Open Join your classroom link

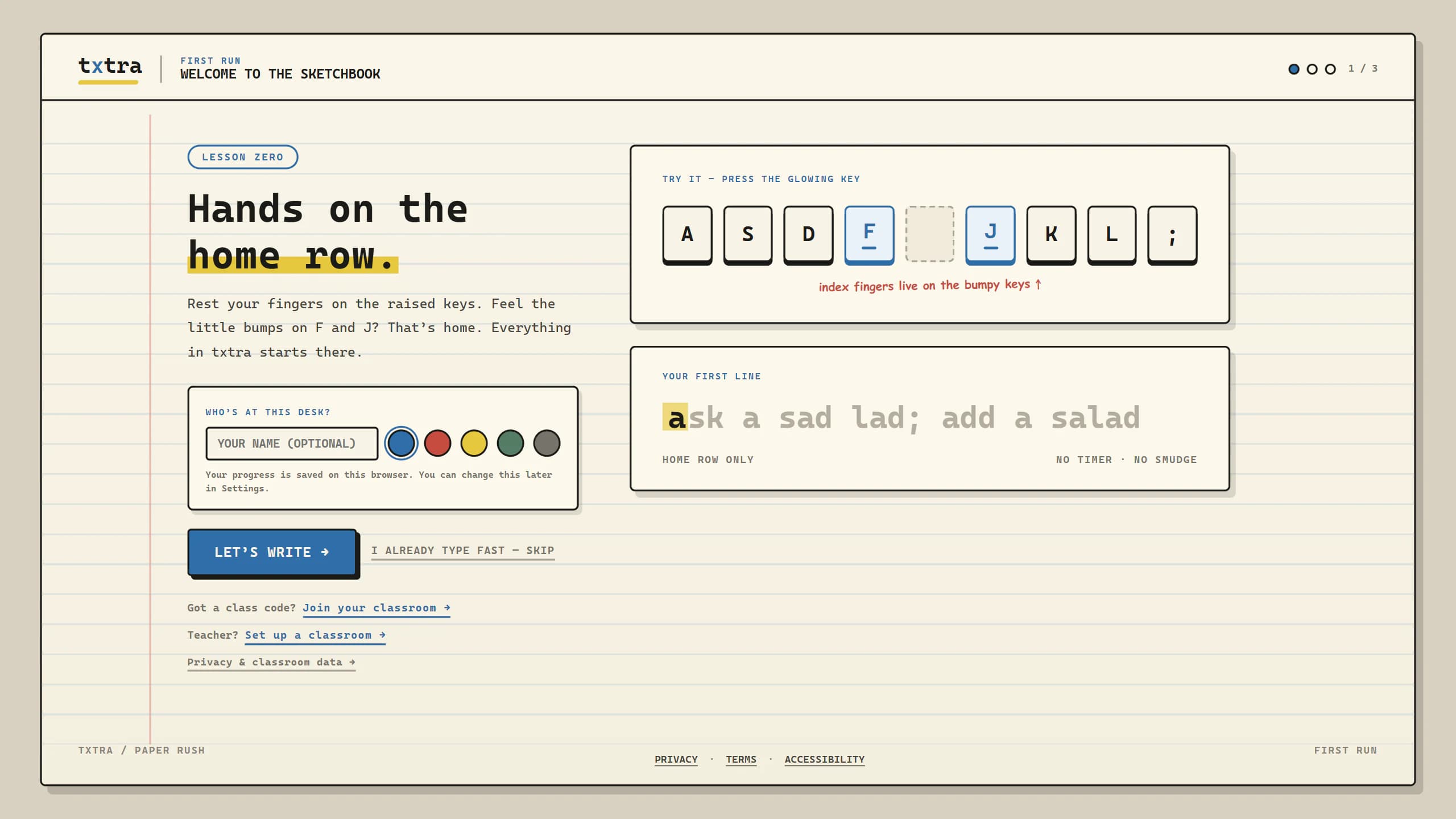(x=376, y=608)
